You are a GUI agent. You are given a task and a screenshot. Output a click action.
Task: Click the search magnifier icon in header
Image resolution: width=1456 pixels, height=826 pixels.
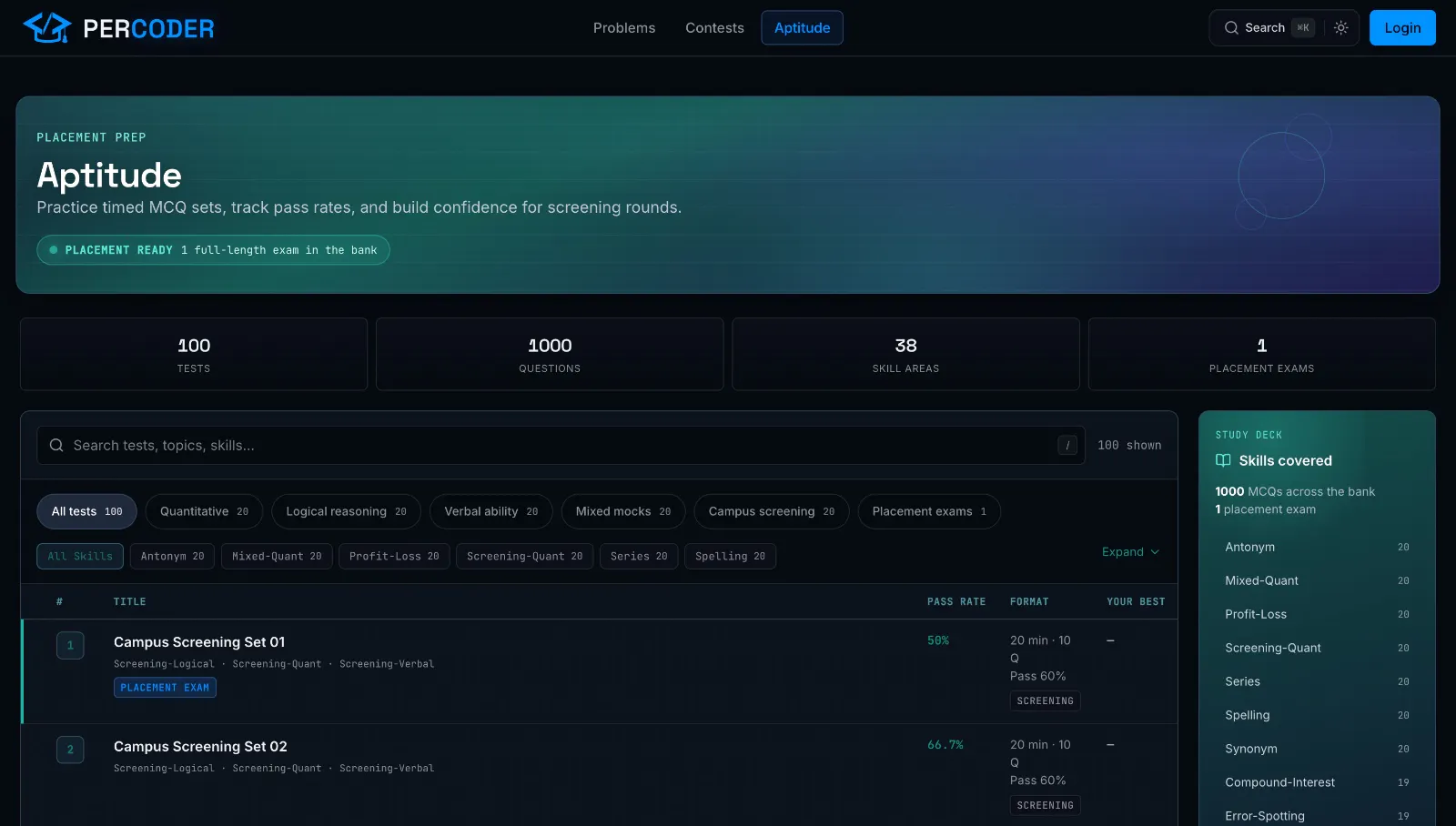(1231, 28)
